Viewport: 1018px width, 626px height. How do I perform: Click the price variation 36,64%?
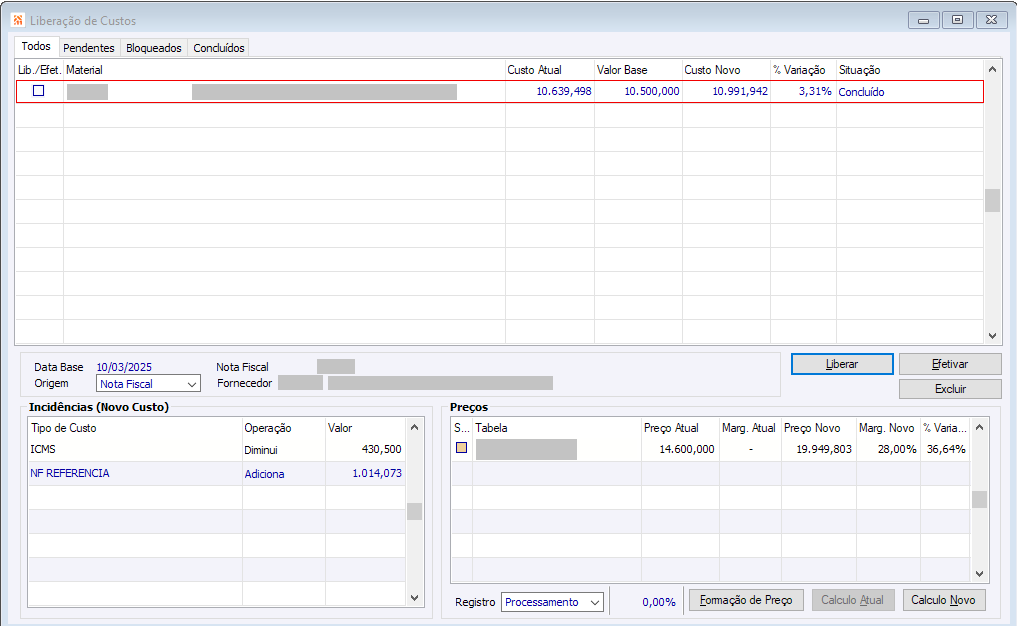click(x=946, y=449)
